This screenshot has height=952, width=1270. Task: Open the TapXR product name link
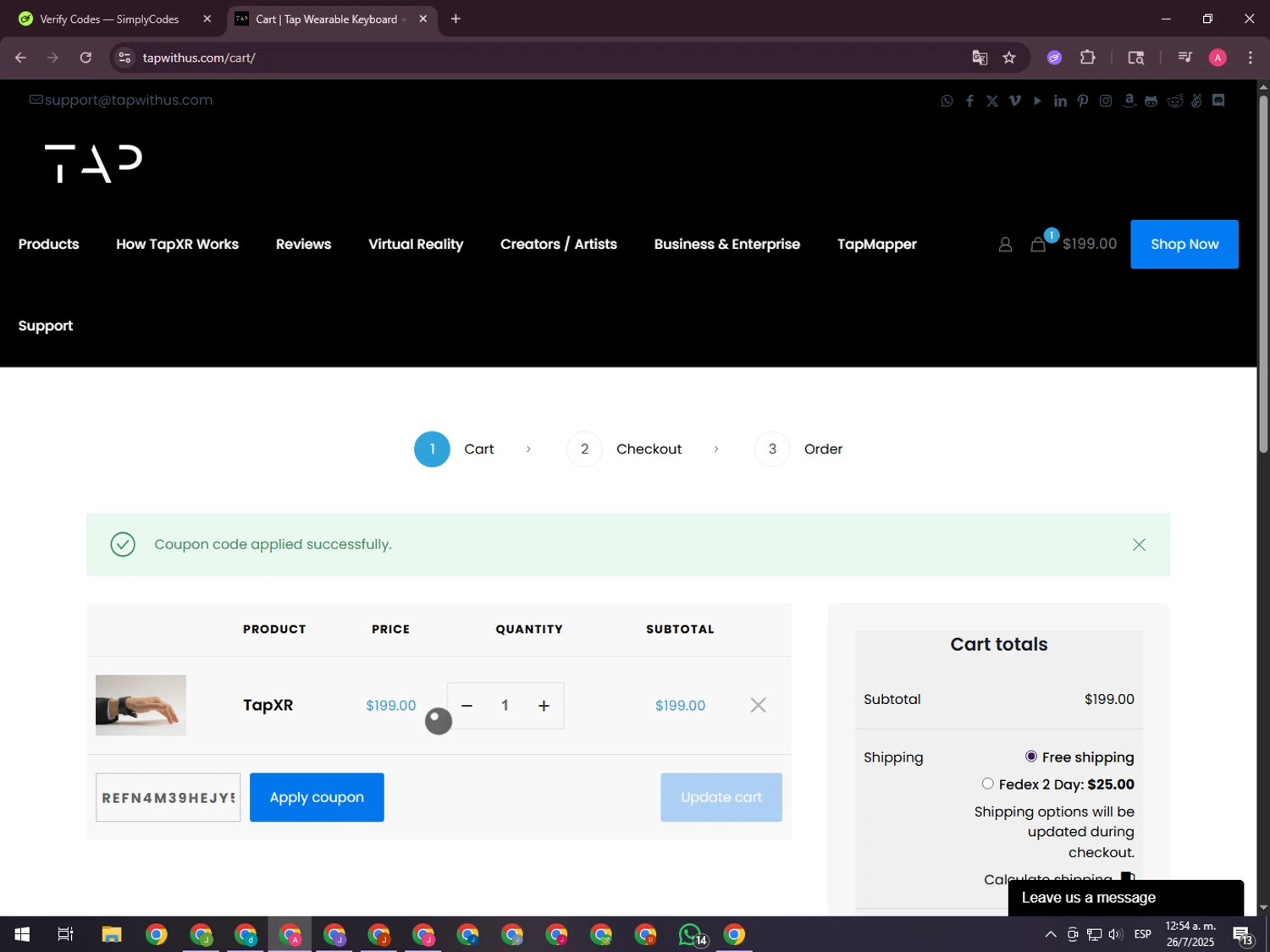coord(268,705)
